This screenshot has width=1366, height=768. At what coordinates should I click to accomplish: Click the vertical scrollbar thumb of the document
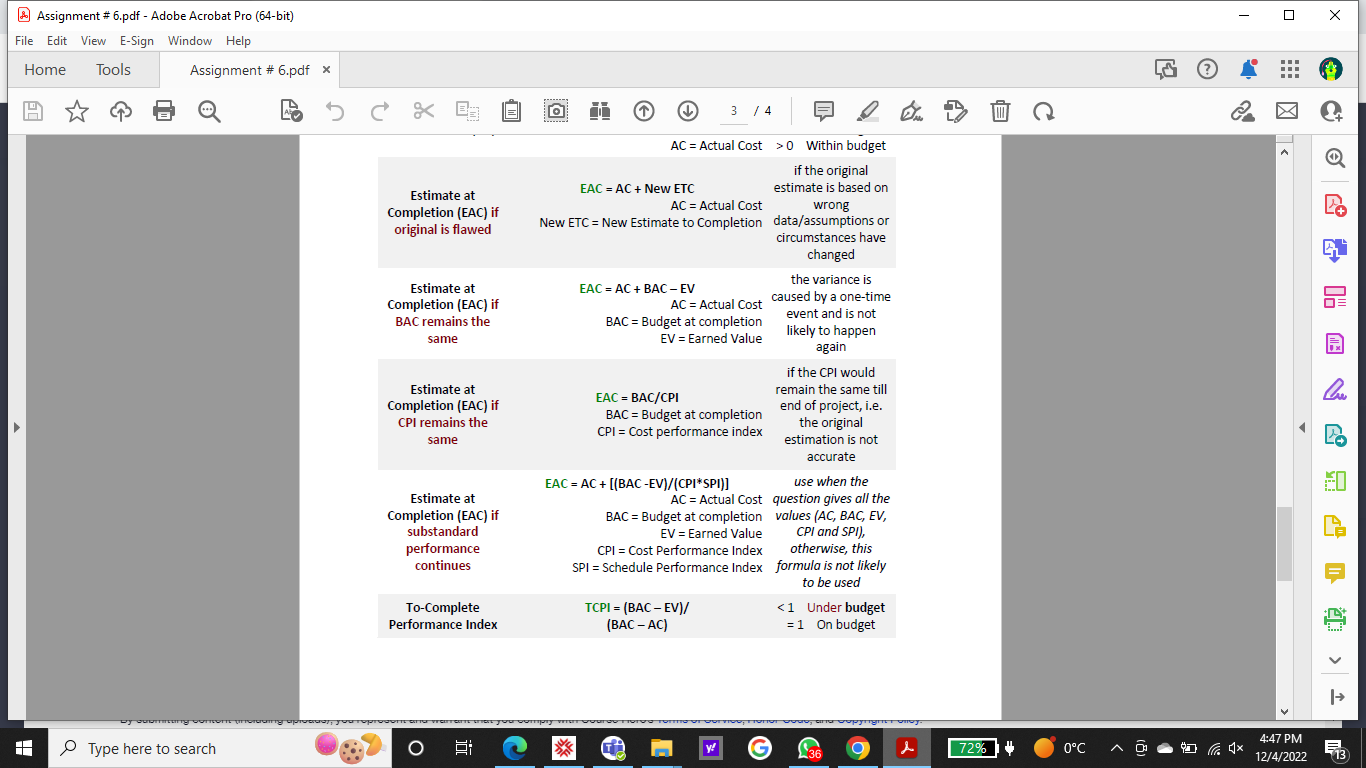tap(1284, 544)
